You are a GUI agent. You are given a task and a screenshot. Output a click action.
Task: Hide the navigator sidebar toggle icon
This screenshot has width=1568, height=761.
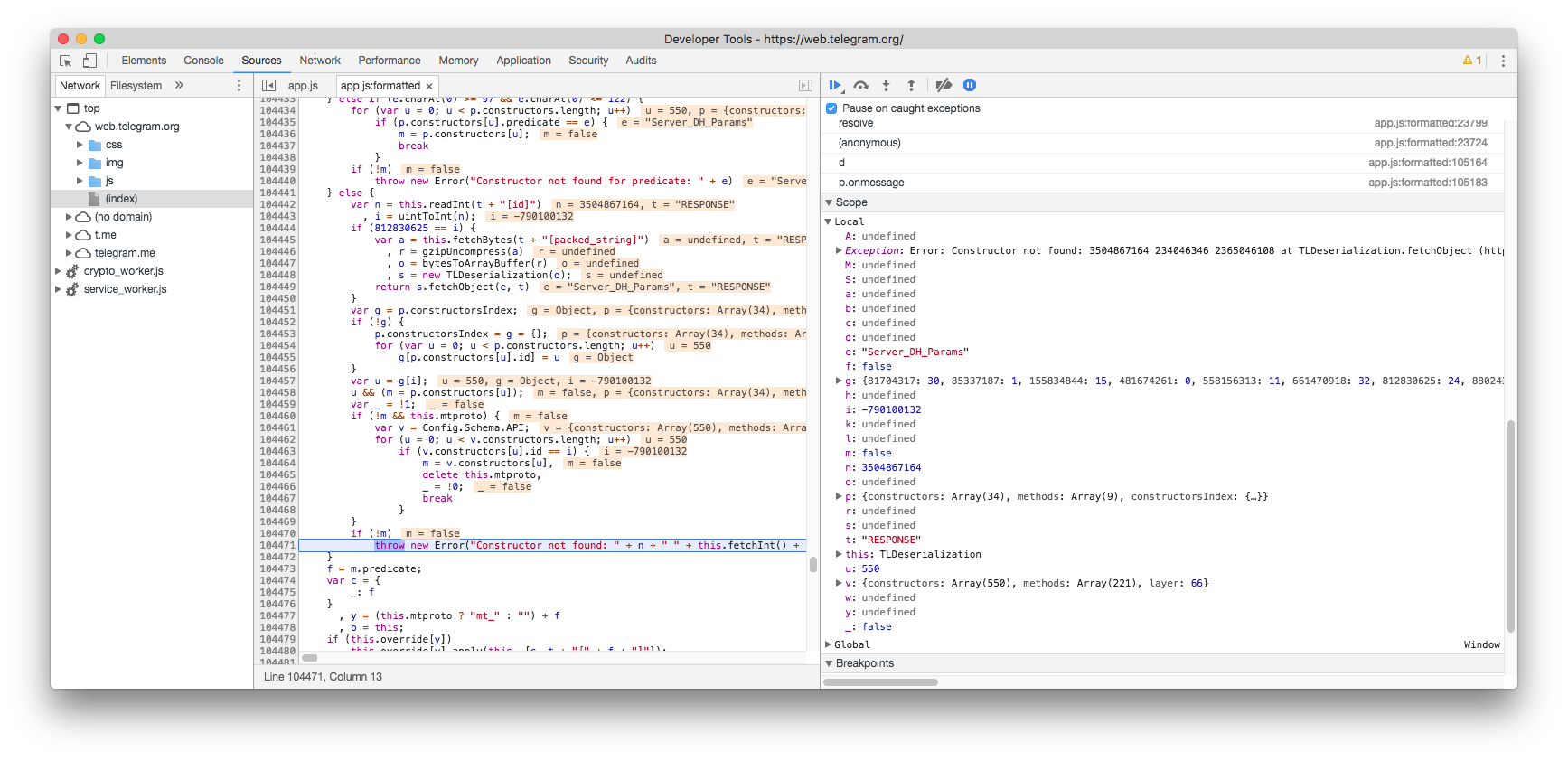click(268, 85)
